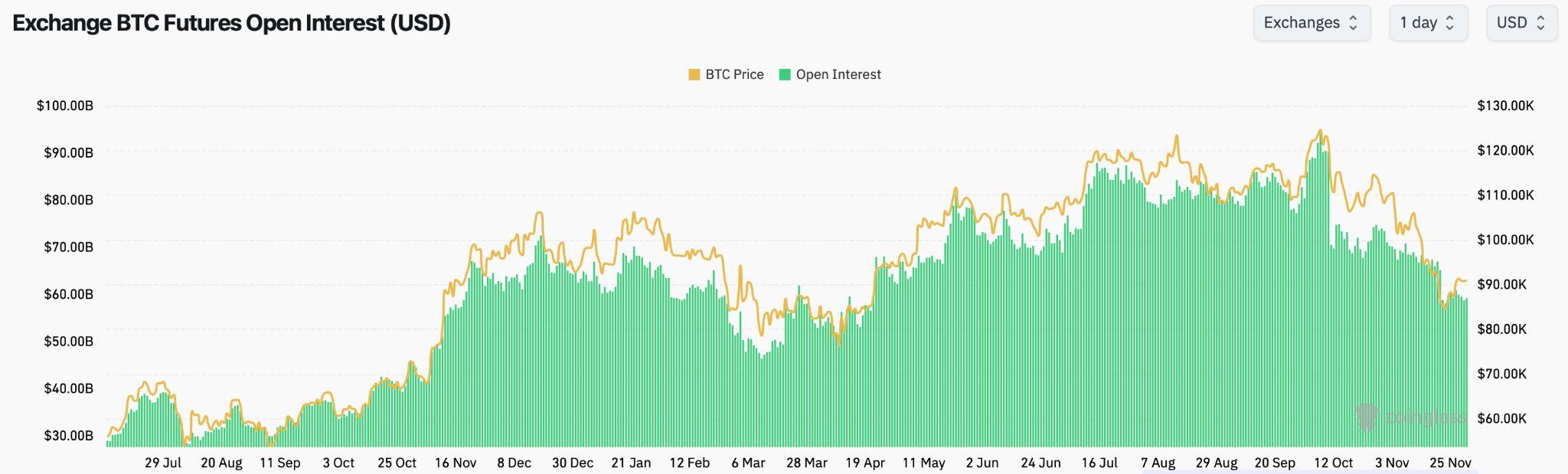Click the 29 Jul x-axis label

pyautogui.click(x=163, y=463)
